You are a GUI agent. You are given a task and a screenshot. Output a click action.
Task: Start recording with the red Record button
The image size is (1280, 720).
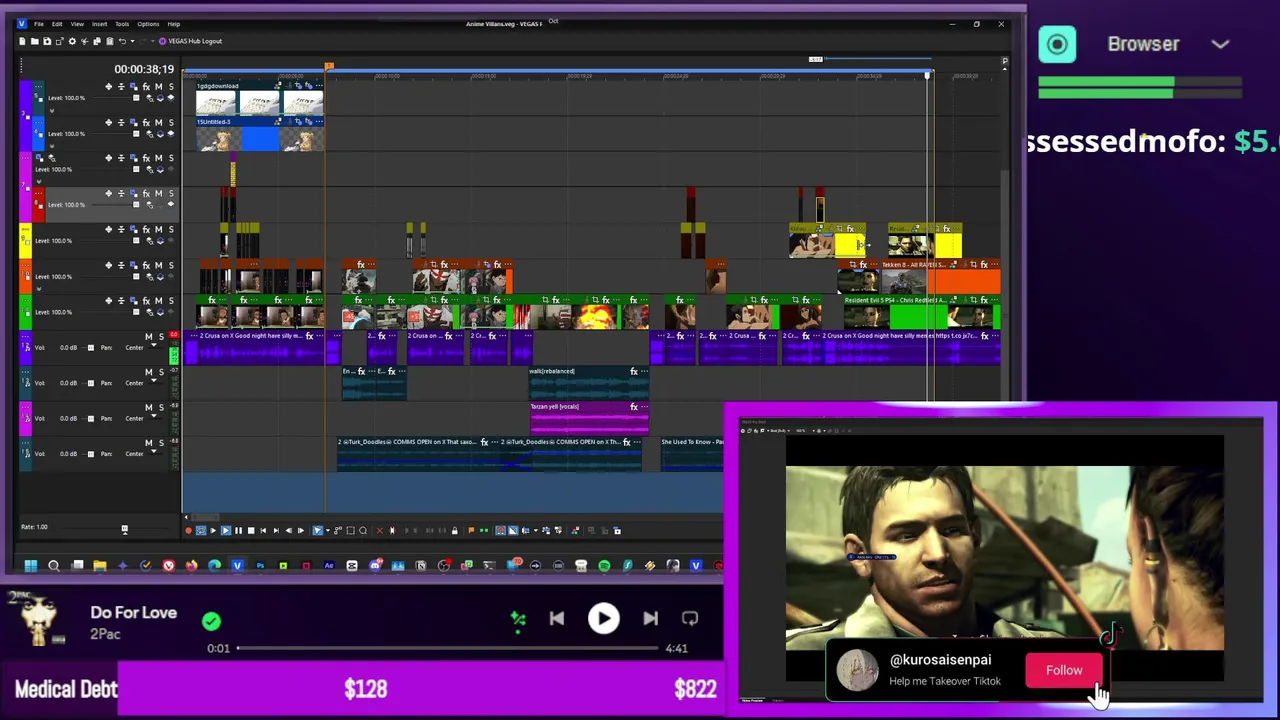point(188,530)
